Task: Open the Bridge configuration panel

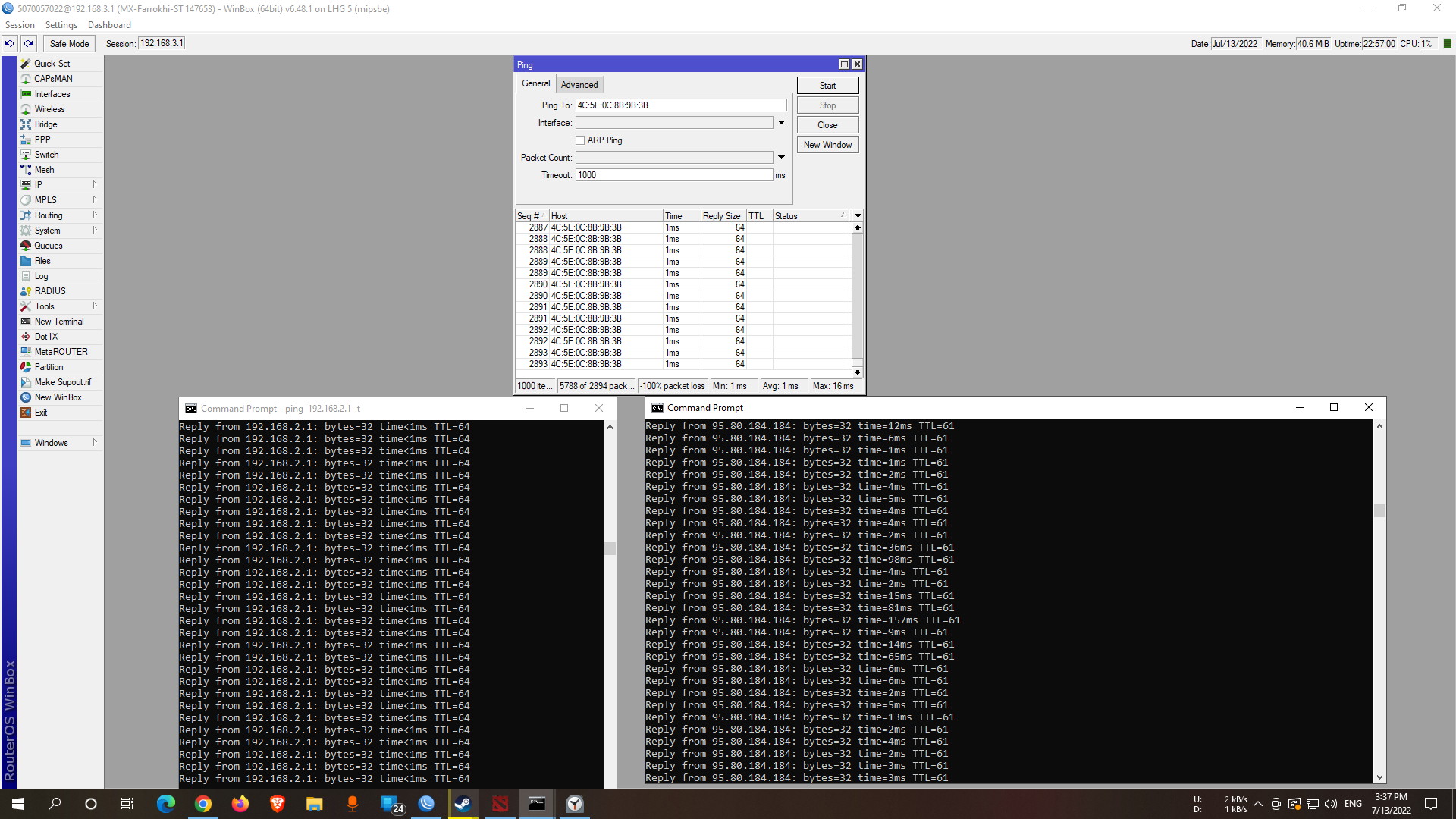Action: 45,124
